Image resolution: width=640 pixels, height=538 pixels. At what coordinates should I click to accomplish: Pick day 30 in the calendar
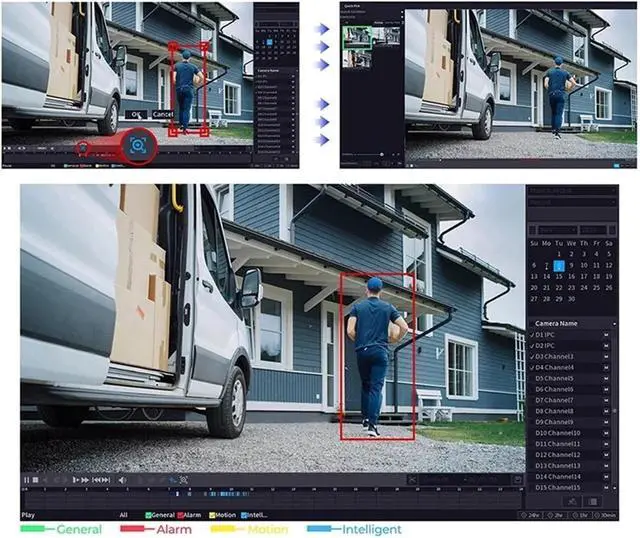571,299
